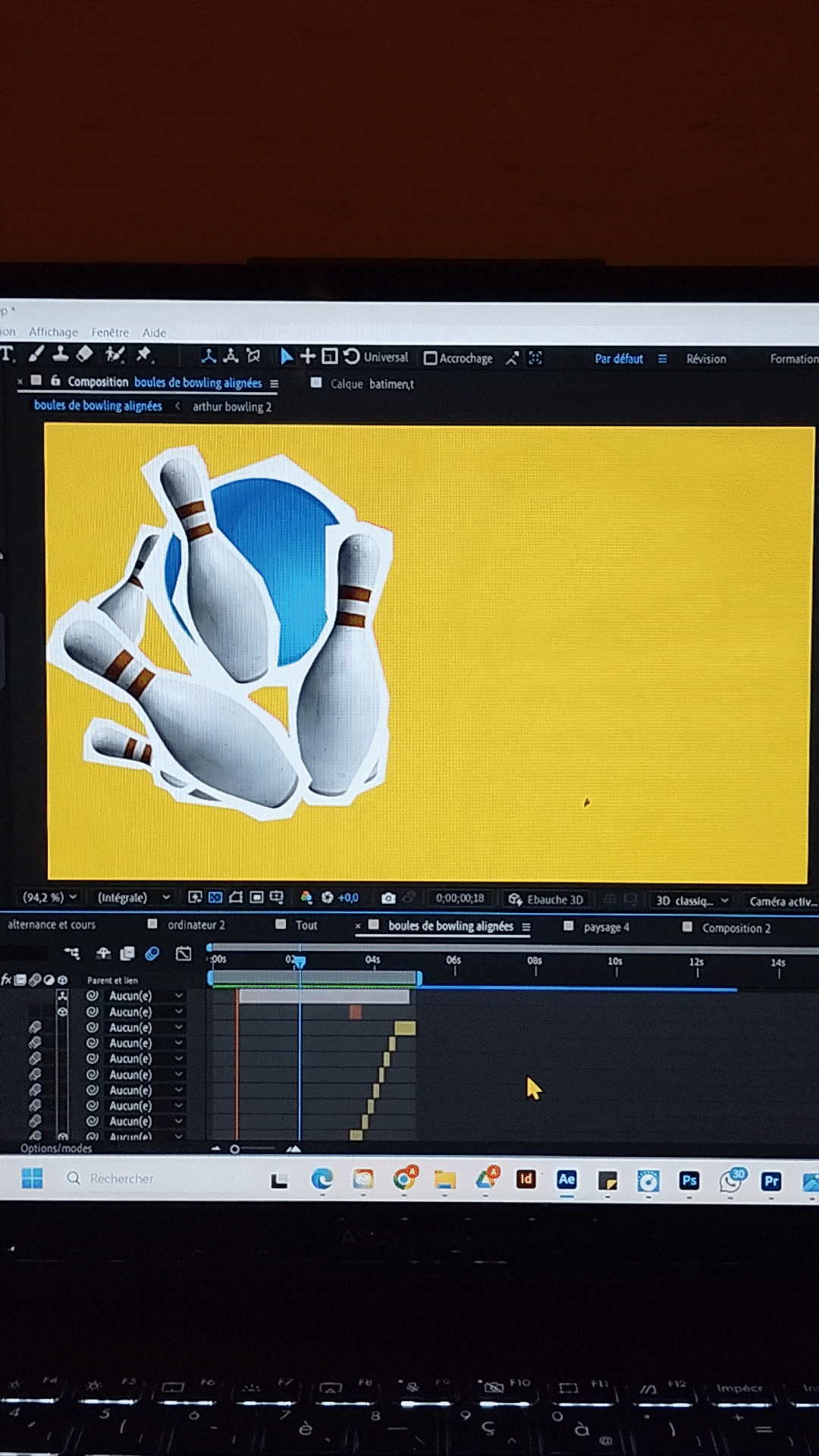Open the timeline tab's panel menu icon
This screenshot has height=1456, width=819.
[x=526, y=927]
